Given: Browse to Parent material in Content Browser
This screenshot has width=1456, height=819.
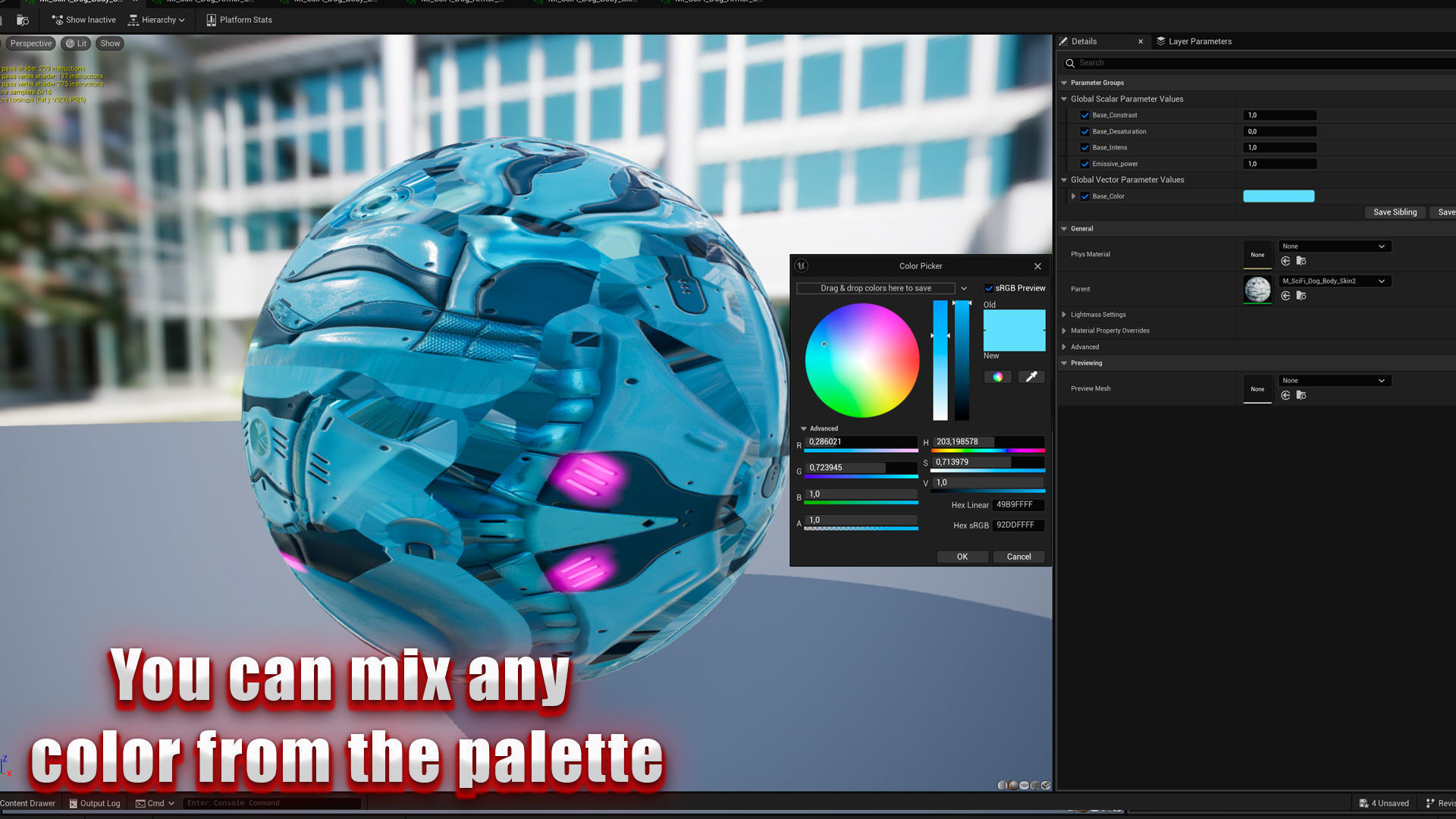Looking at the screenshot, I should (x=1301, y=296).
